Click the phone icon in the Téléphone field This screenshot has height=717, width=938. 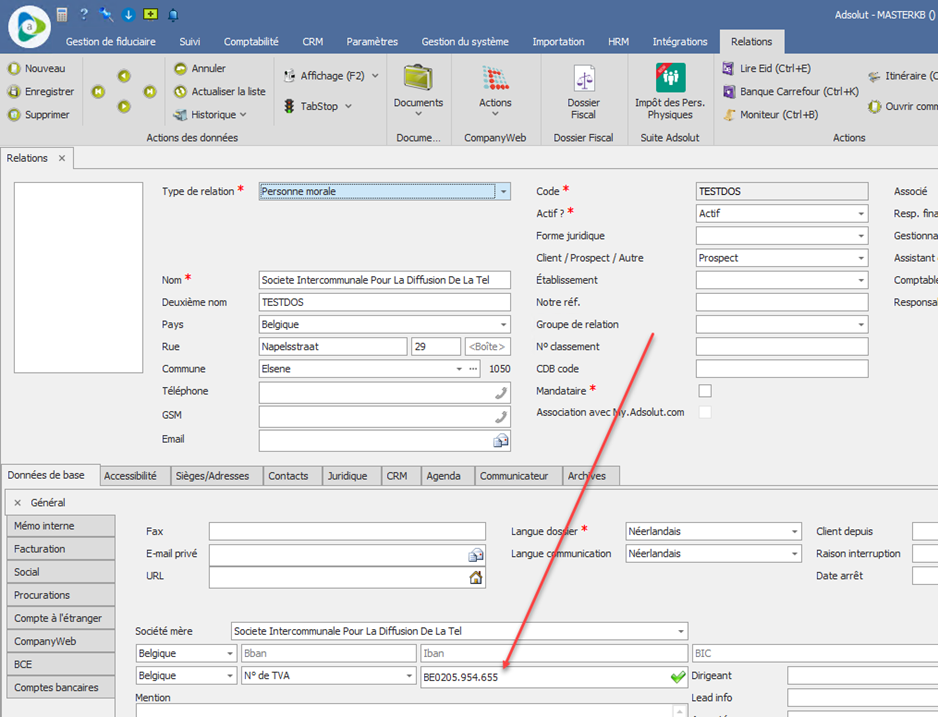pos(501,393)
